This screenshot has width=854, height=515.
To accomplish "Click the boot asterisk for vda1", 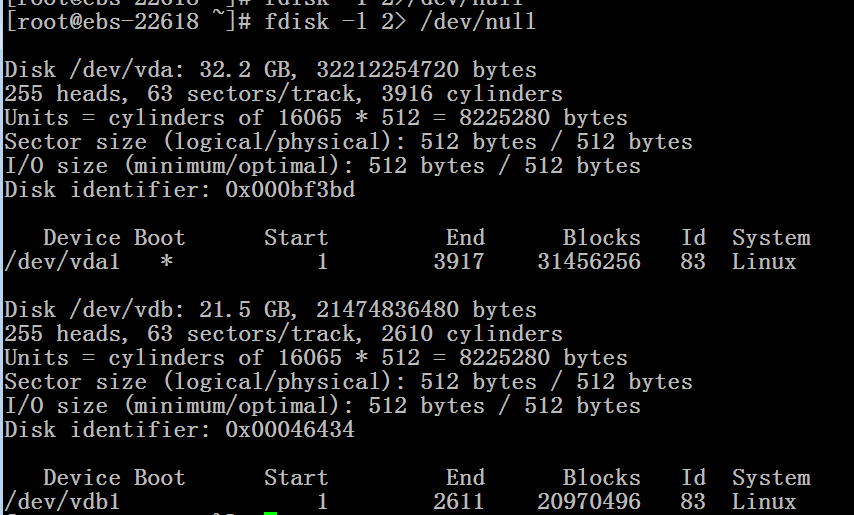I will click(x=166, y=262).
